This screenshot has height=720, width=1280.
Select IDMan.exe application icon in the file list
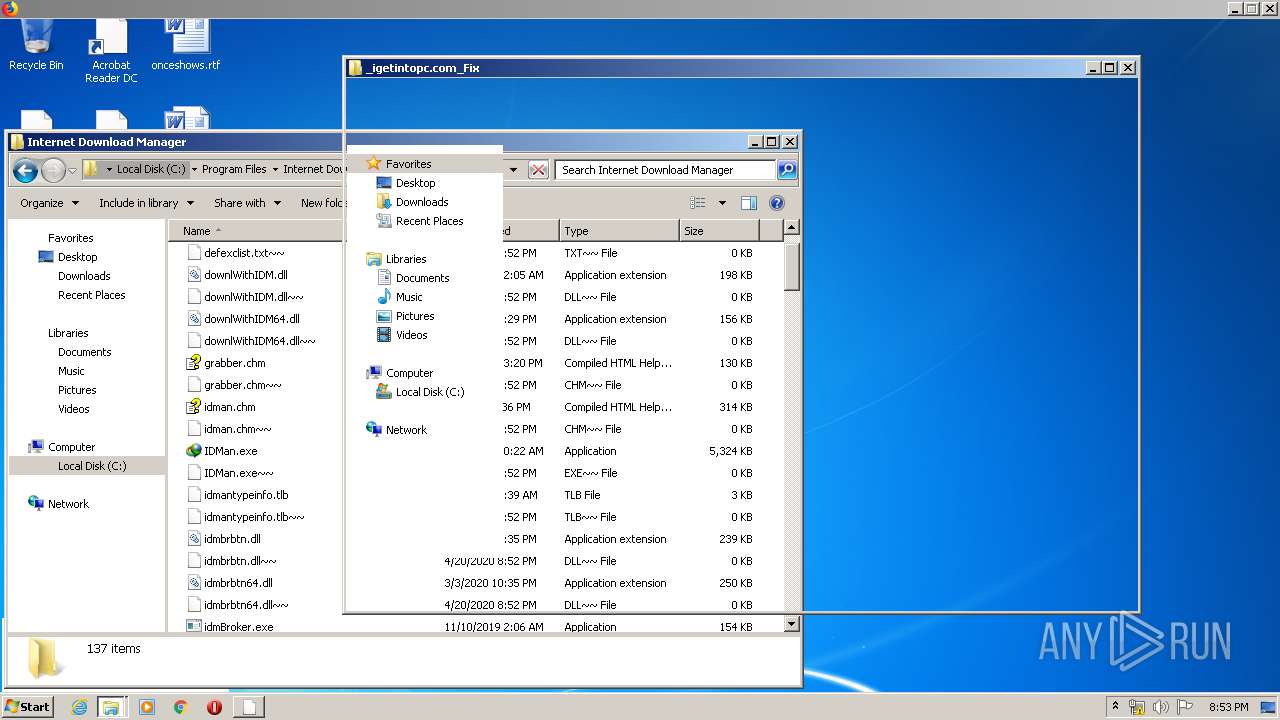point(194,451)
